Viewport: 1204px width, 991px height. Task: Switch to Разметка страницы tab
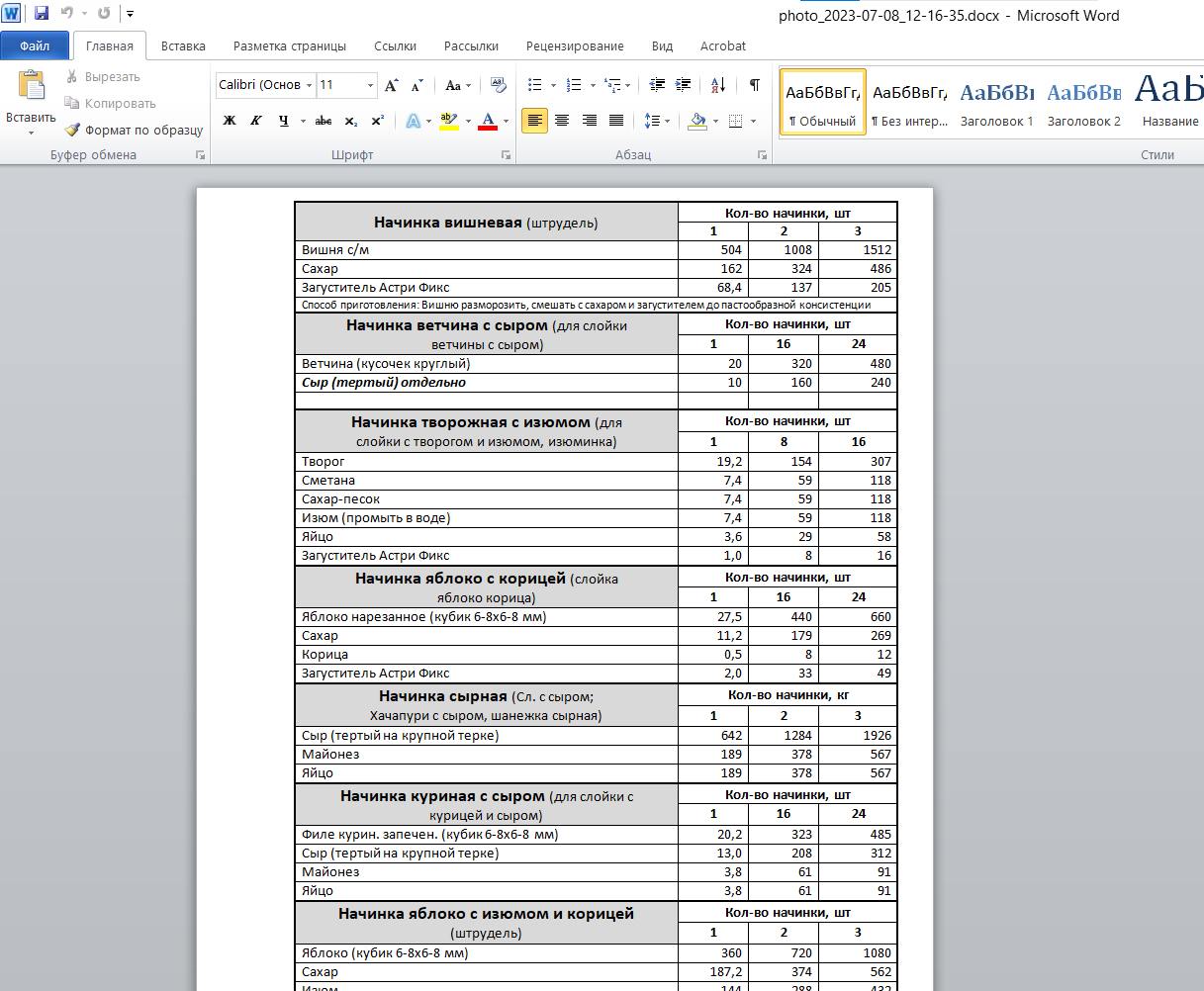[x=290, y=45]
